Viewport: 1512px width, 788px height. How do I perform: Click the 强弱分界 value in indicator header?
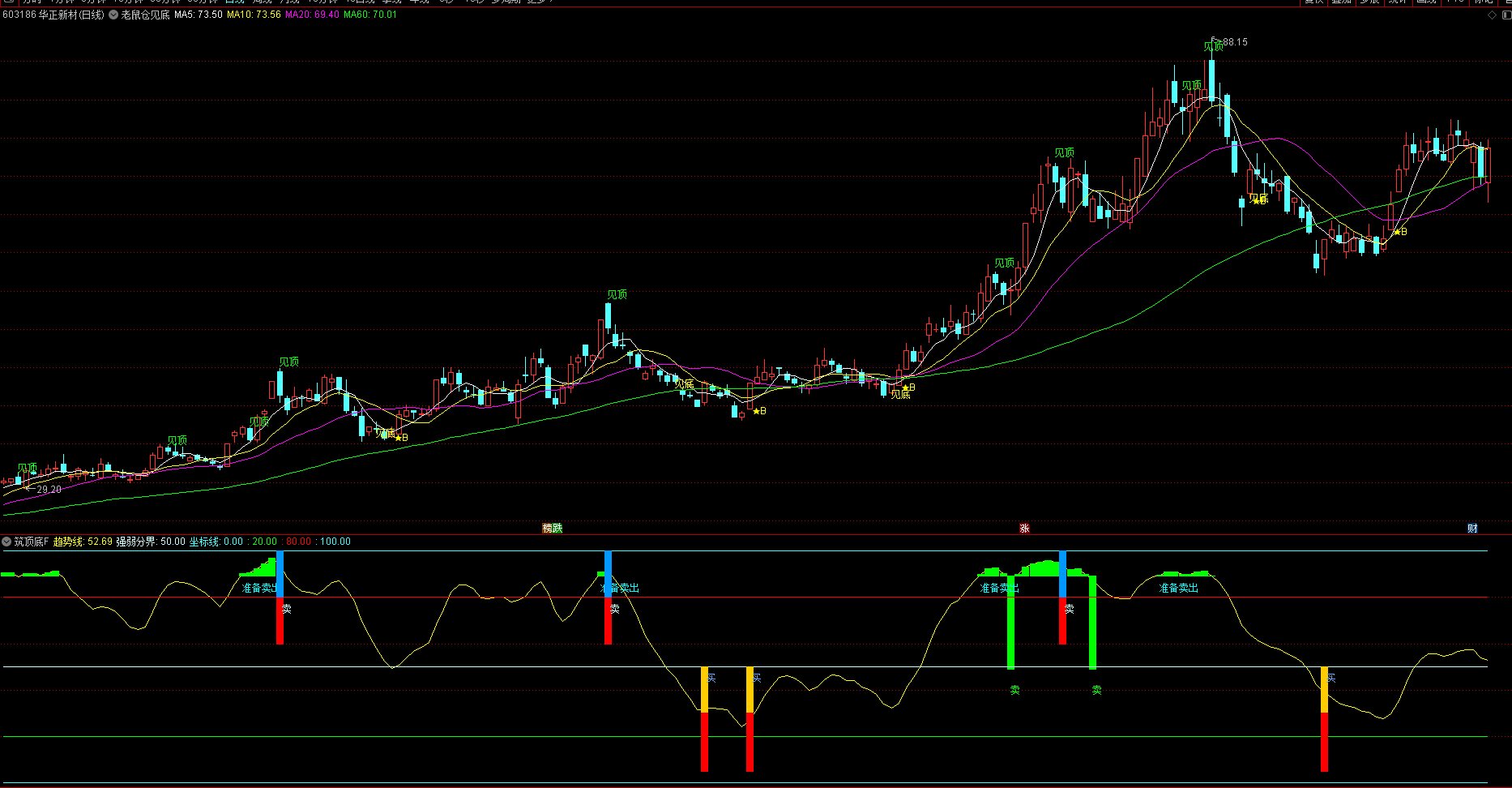click(150, 542)
